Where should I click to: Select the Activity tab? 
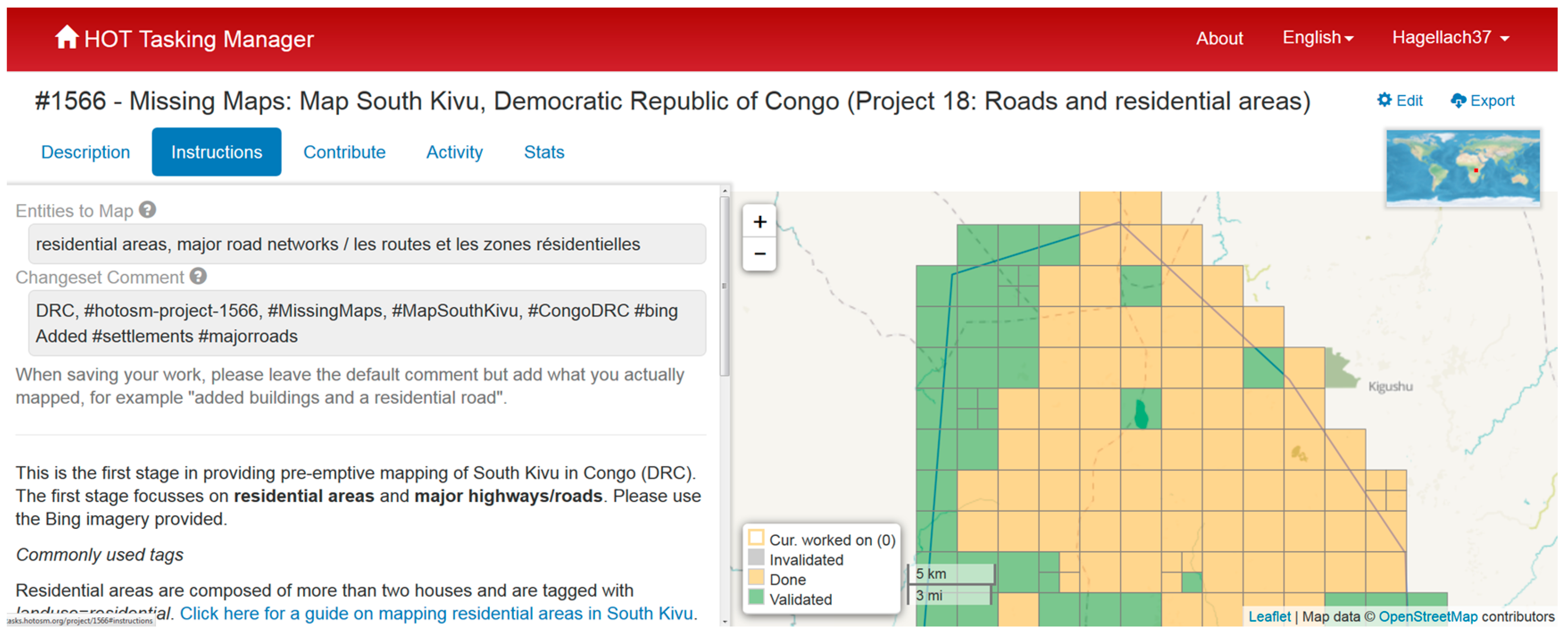[x=454, y=152]
